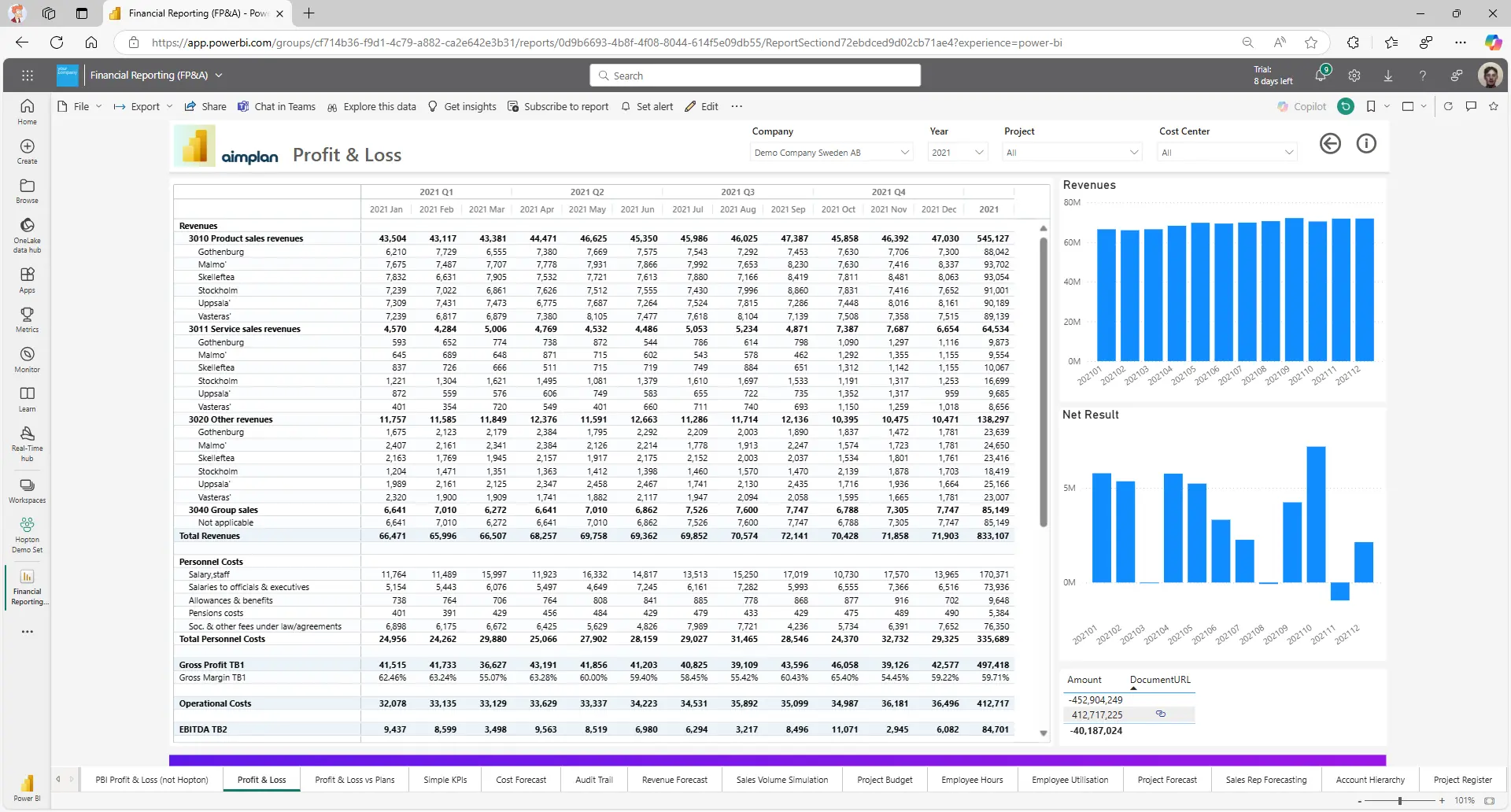Click the download icon in header
Image resolution: width=1511 pixels, height=812 pixels.
tap(1388, 76)
